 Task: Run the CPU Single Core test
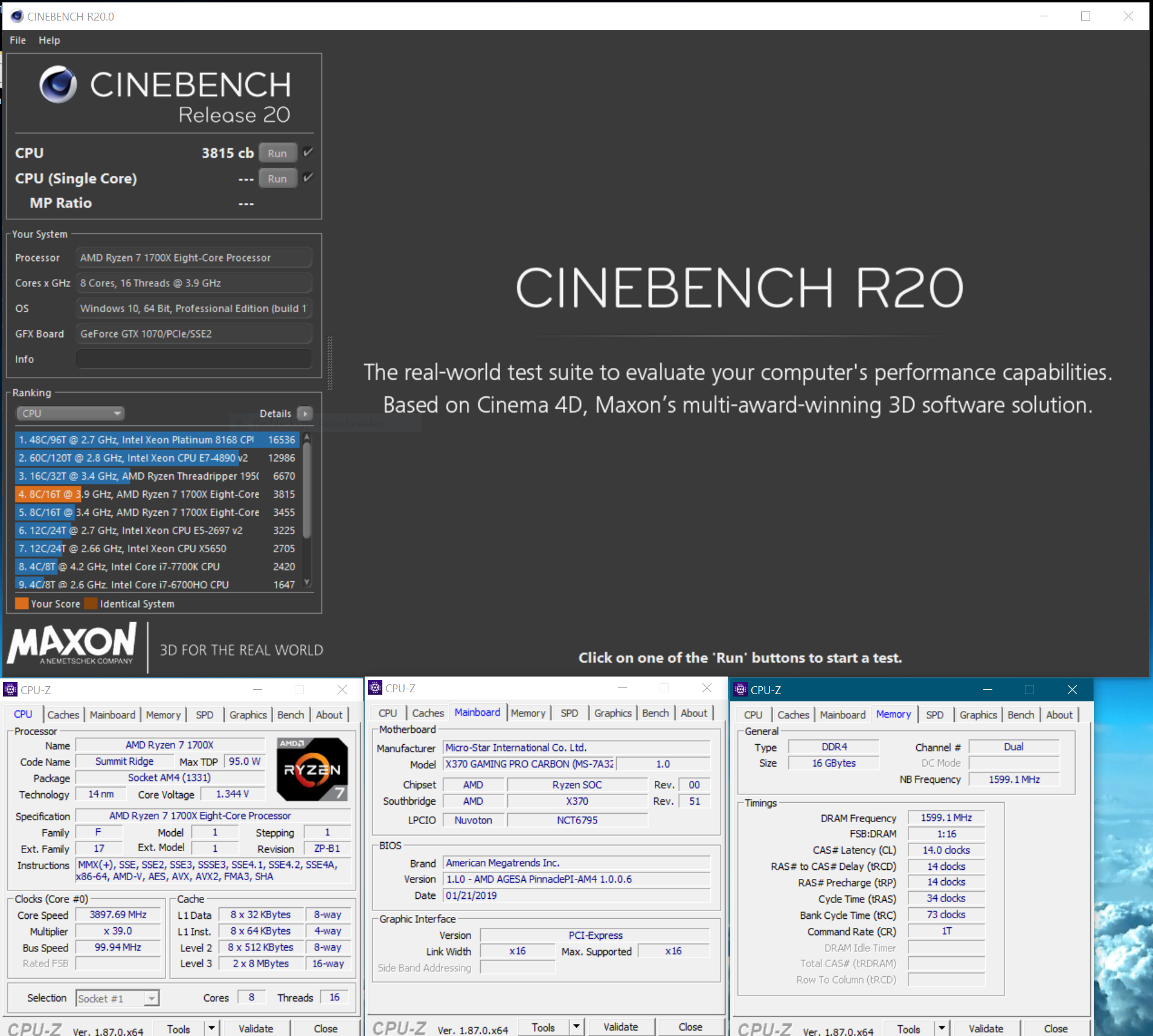[x=277, y=178]
